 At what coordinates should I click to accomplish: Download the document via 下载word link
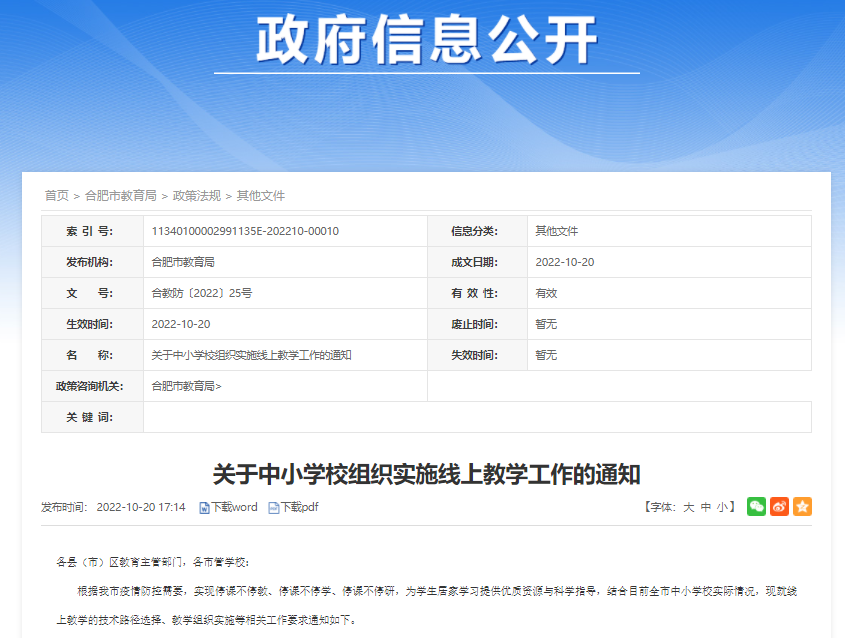(234, 507)
